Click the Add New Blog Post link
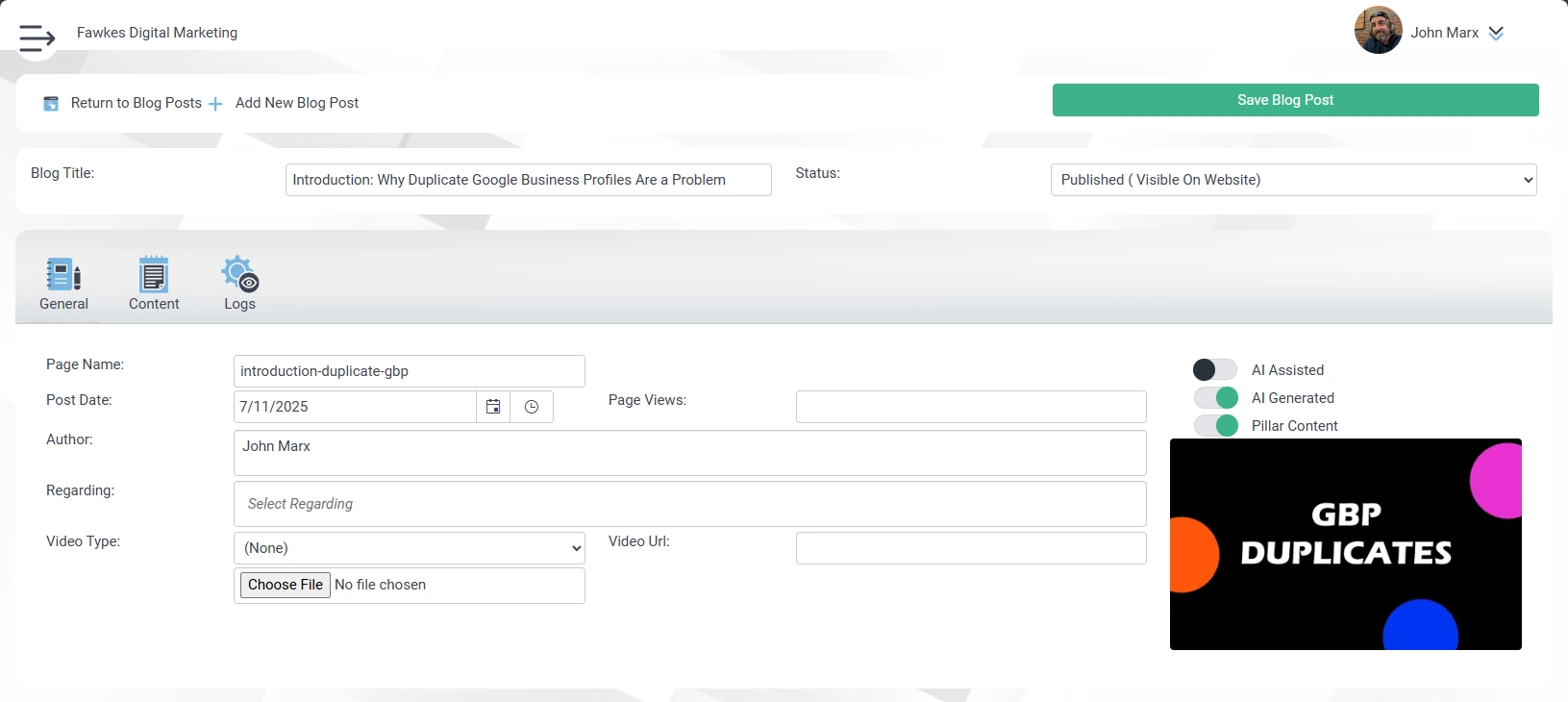The width and height of the screenshot is (1568, 702). pyautogui.click(x=297, y=103)
